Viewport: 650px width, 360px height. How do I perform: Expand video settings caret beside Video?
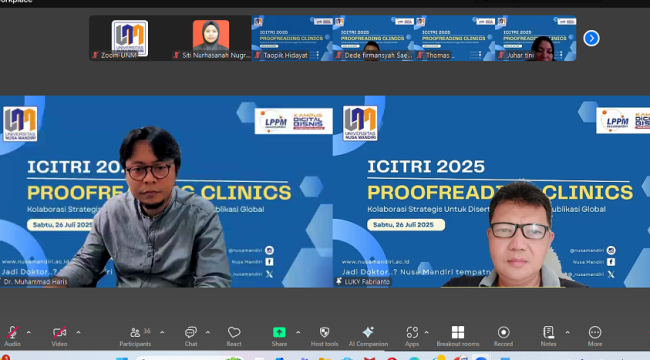(x=78, y=332)
